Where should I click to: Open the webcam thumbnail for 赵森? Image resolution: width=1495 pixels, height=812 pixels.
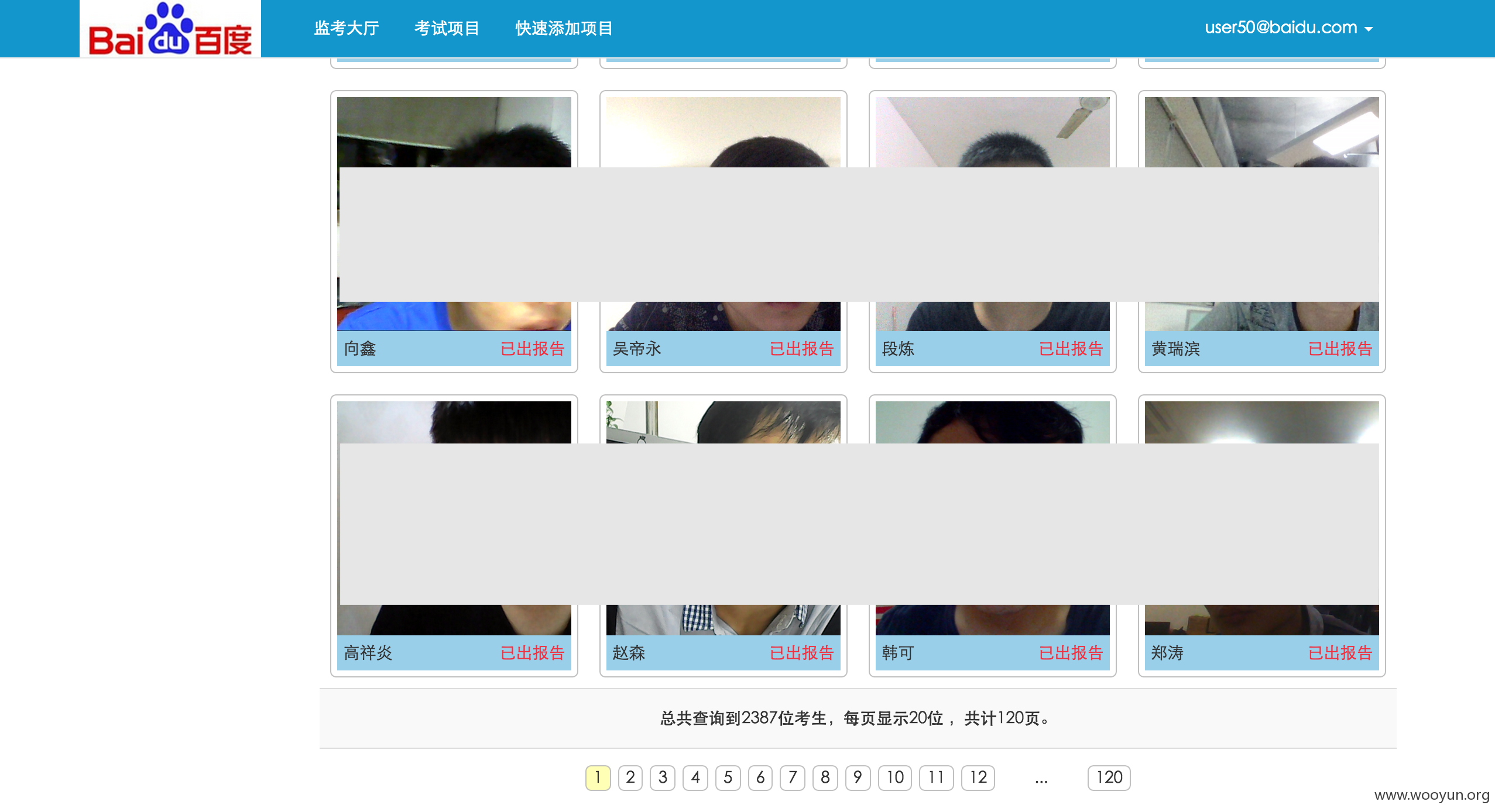pos(724,518)
